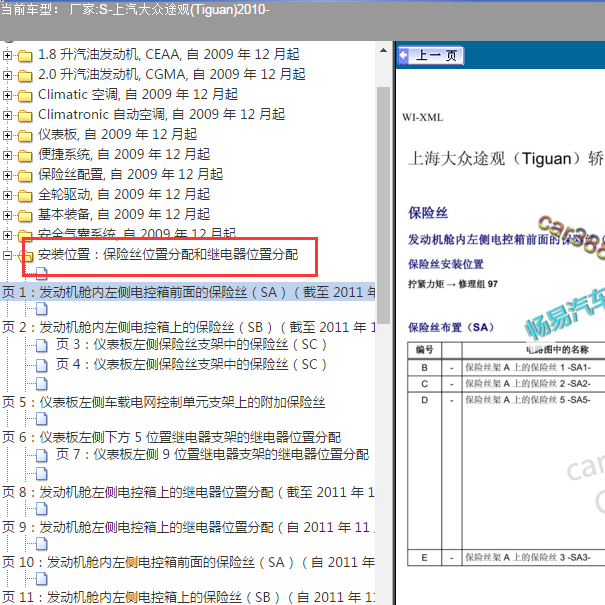The width and height of the screenshot is (605, 605).
Task: Click document icon just above 页 2 row
Action: pos(42,309)
